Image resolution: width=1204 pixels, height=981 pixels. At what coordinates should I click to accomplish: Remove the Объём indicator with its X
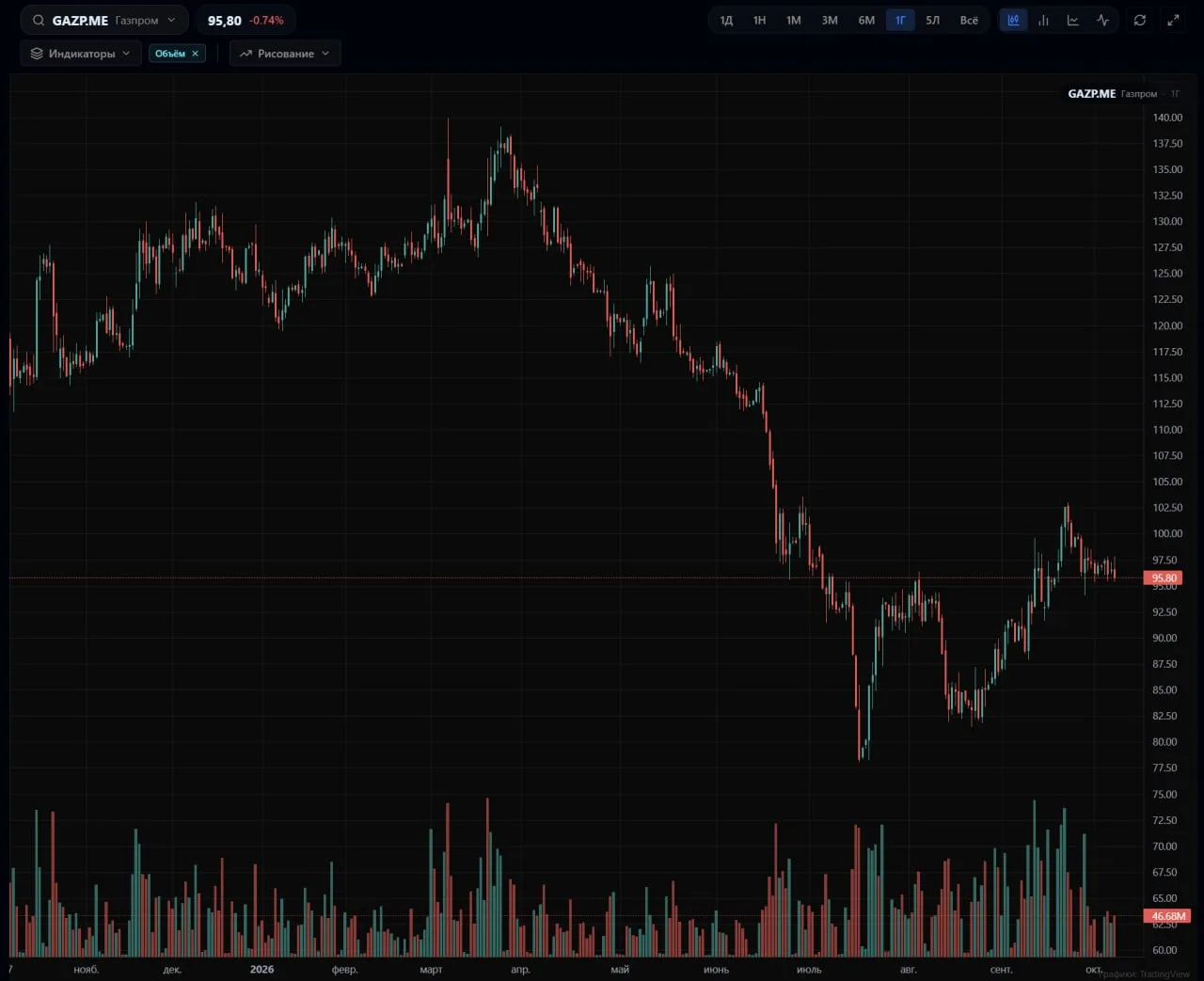196,54
